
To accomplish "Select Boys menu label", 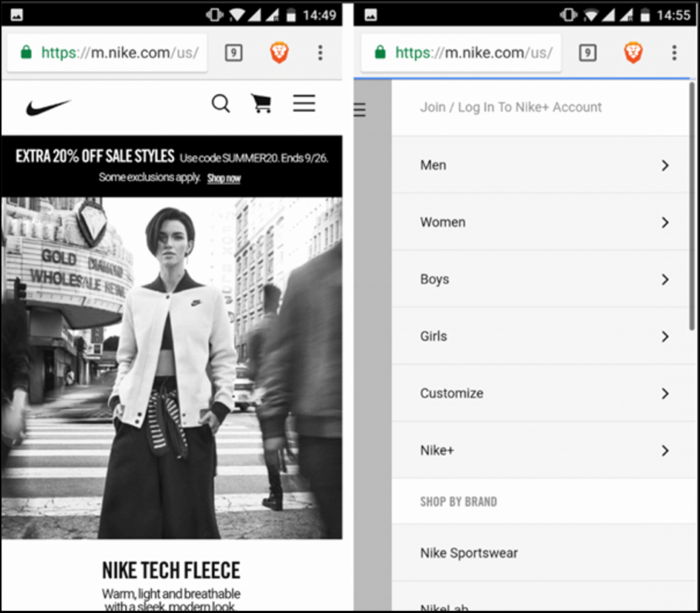I will click(434, 279).
